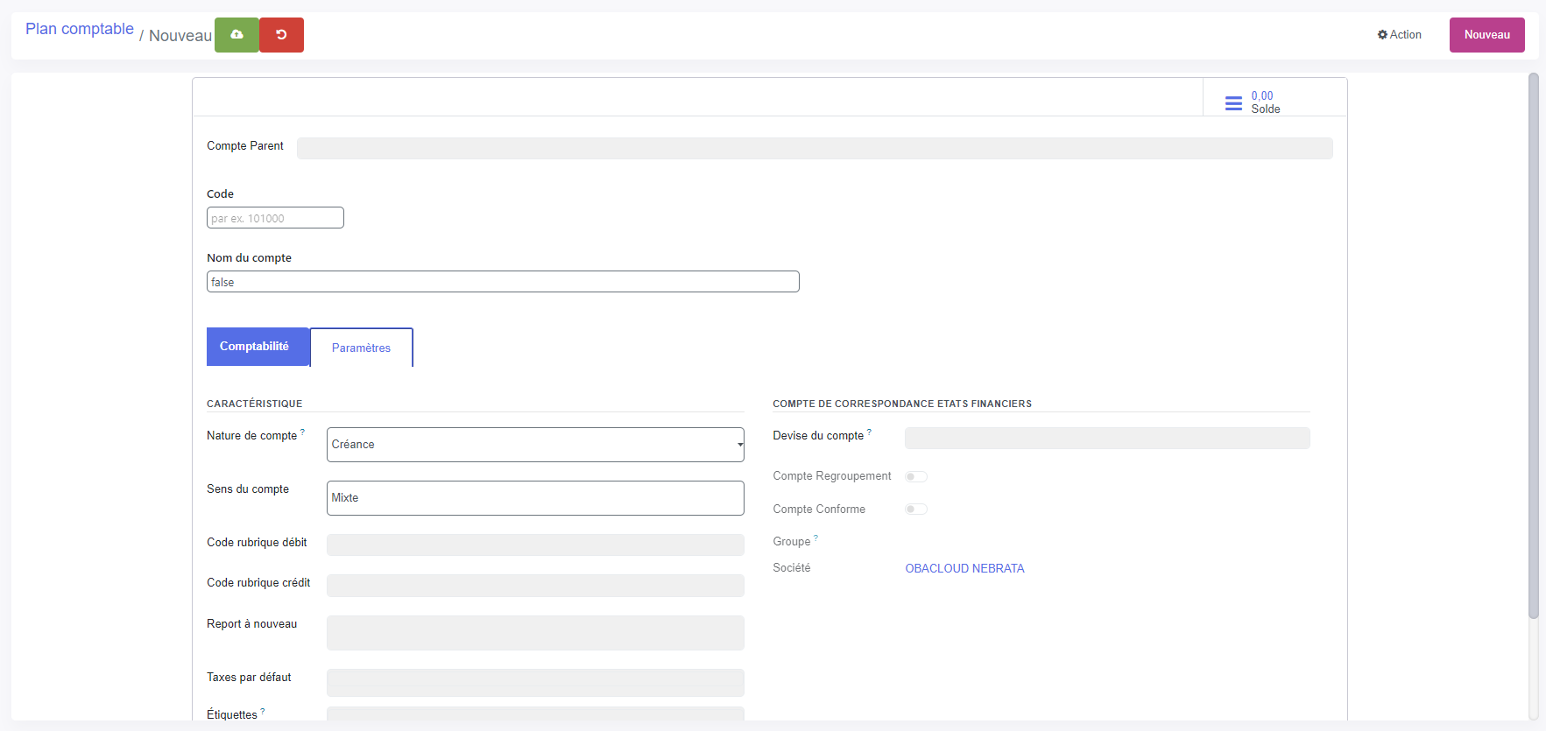Go back to Plan comptable breadcrumb
Screen dimensions: 1546x731
79,29
